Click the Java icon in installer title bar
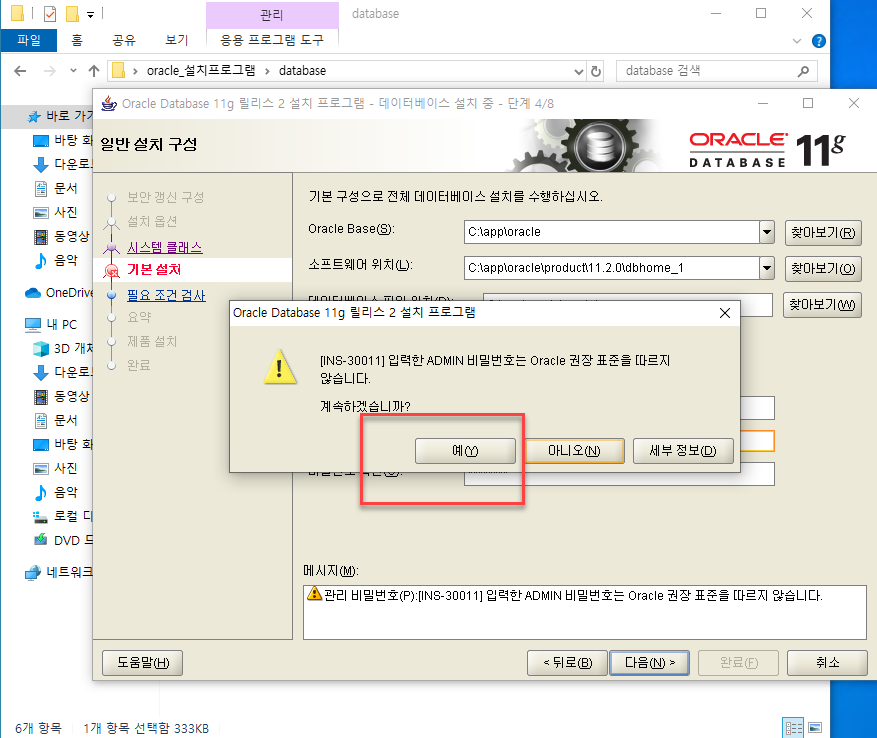The width and height of the screenshot is (877, 738). (x=109, y=104)
